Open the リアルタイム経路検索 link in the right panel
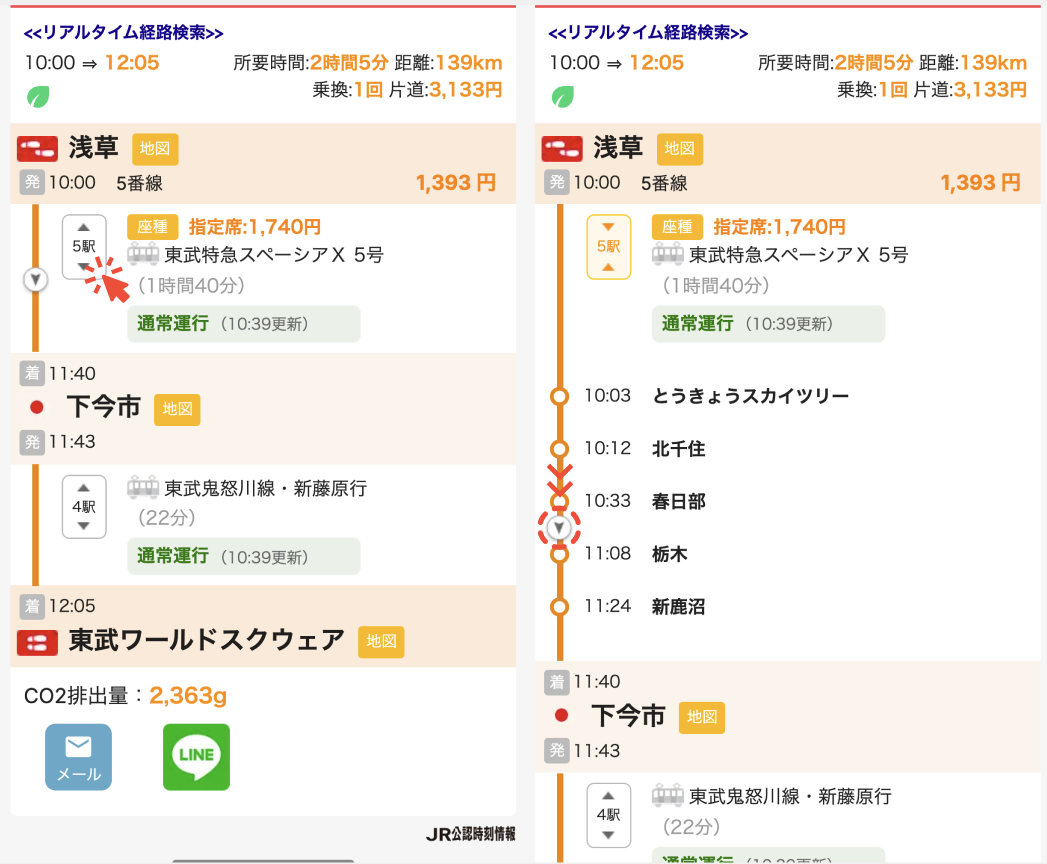 648,32
